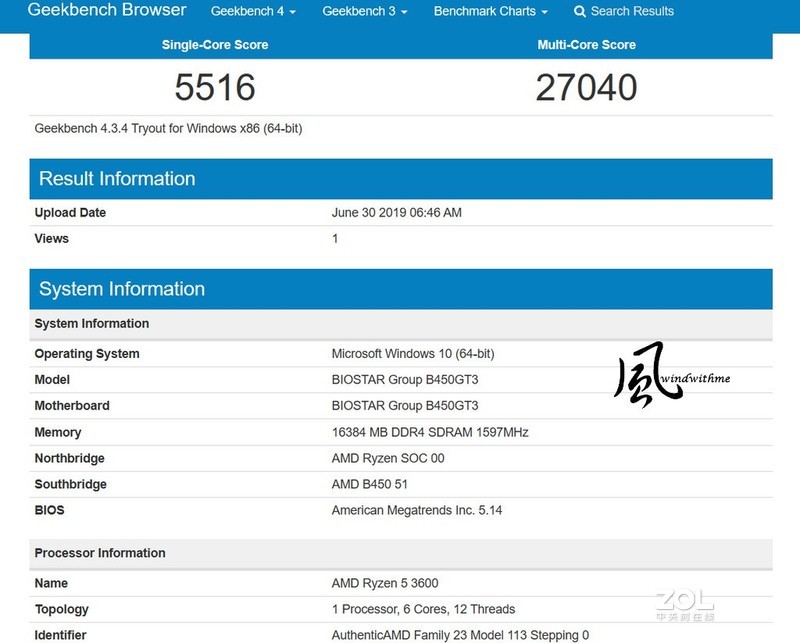Select the Single-Core Score header banner

tap(213, 44)
